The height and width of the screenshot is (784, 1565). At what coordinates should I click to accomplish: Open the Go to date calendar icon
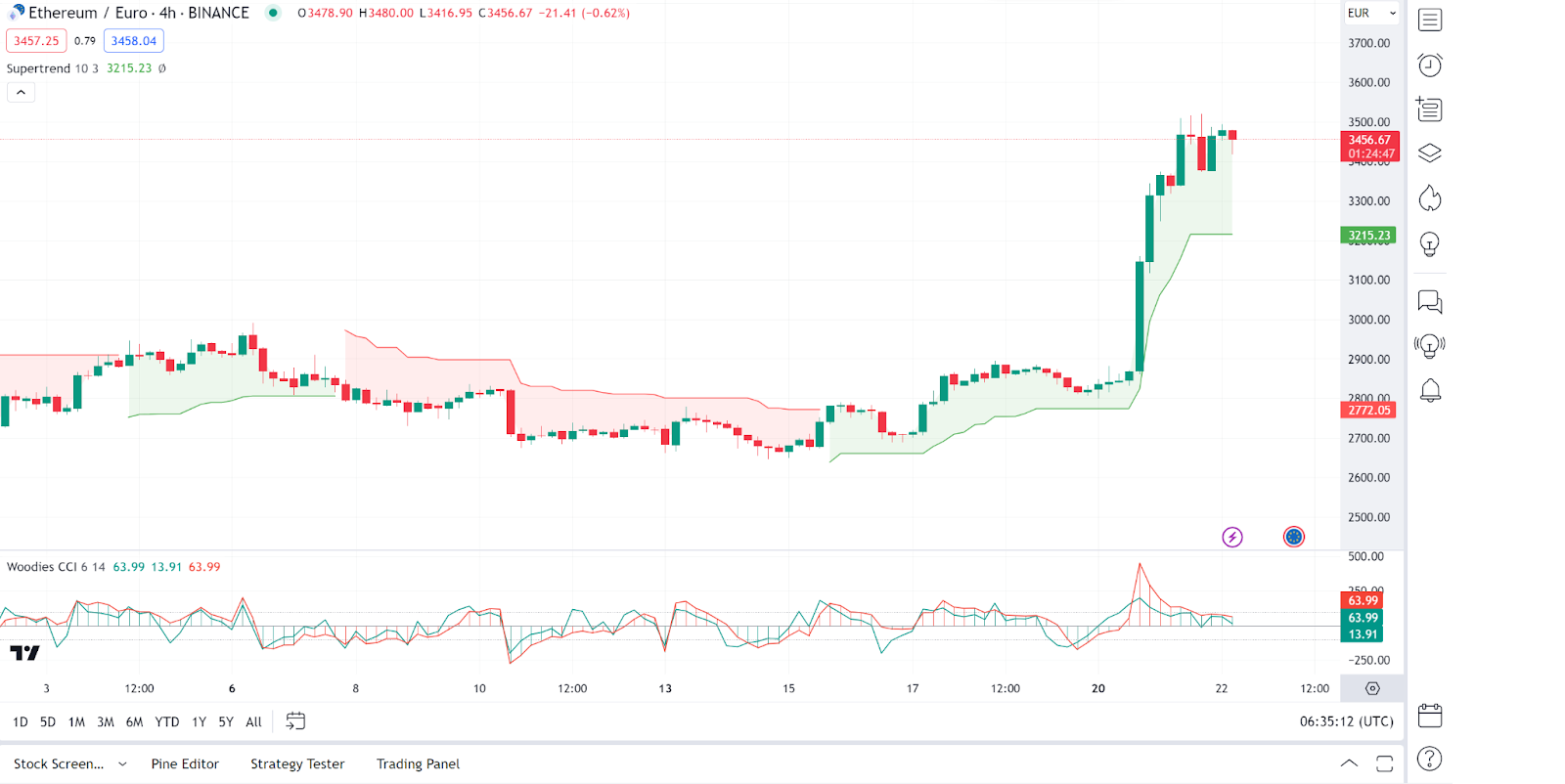click(x=295, y=721)
